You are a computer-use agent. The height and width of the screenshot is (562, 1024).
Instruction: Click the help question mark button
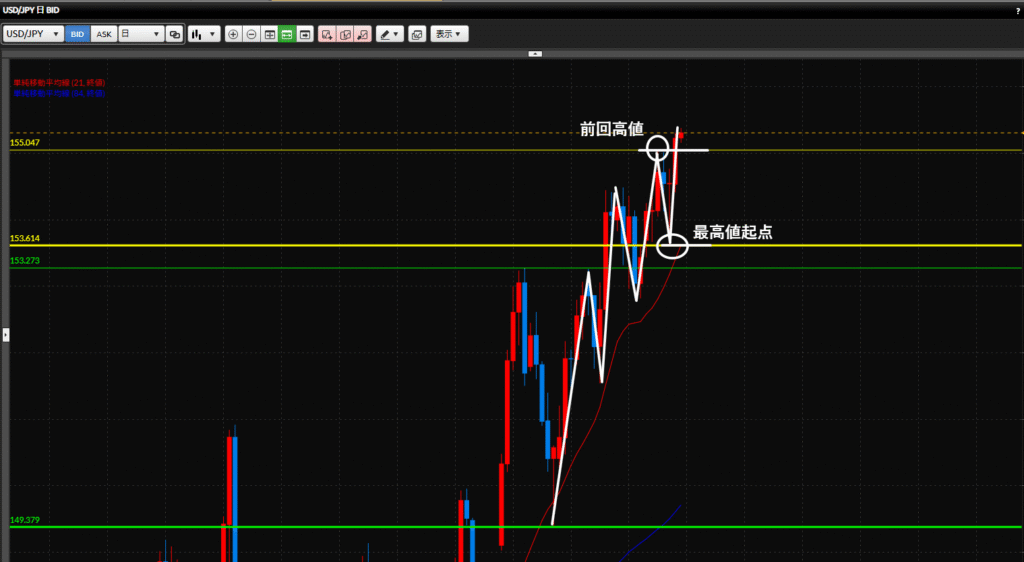(x=1016, y=10)
